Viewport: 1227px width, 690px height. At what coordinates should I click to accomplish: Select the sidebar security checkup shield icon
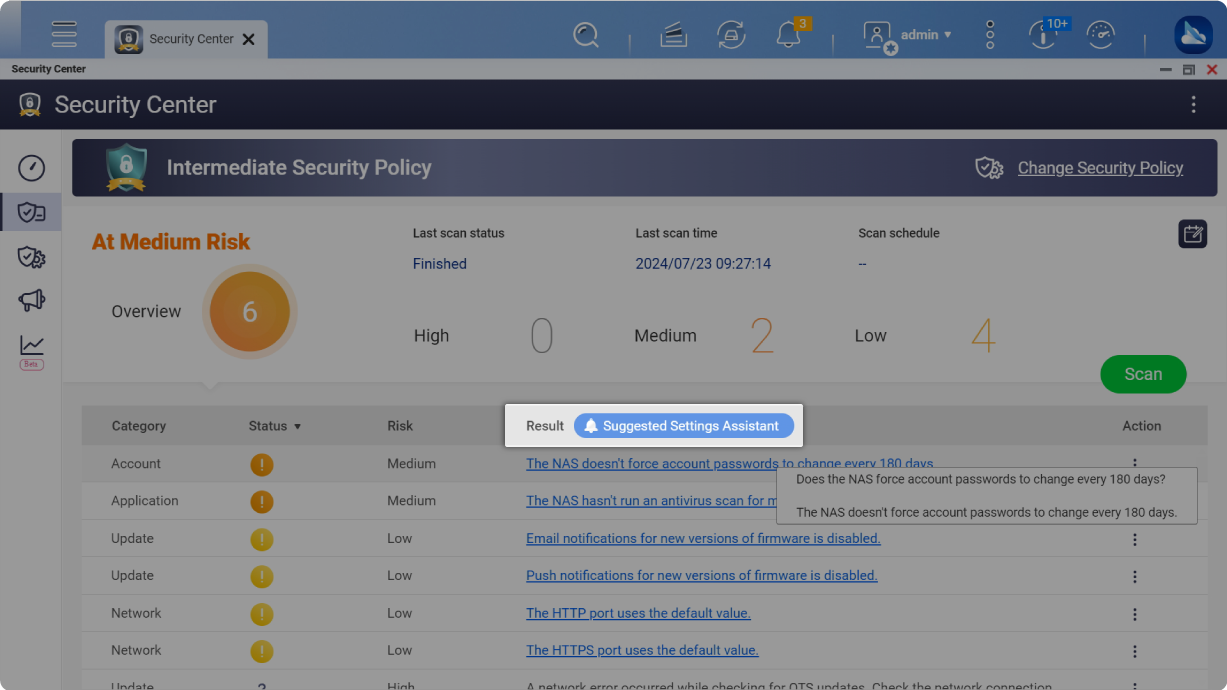coord(32,212)
